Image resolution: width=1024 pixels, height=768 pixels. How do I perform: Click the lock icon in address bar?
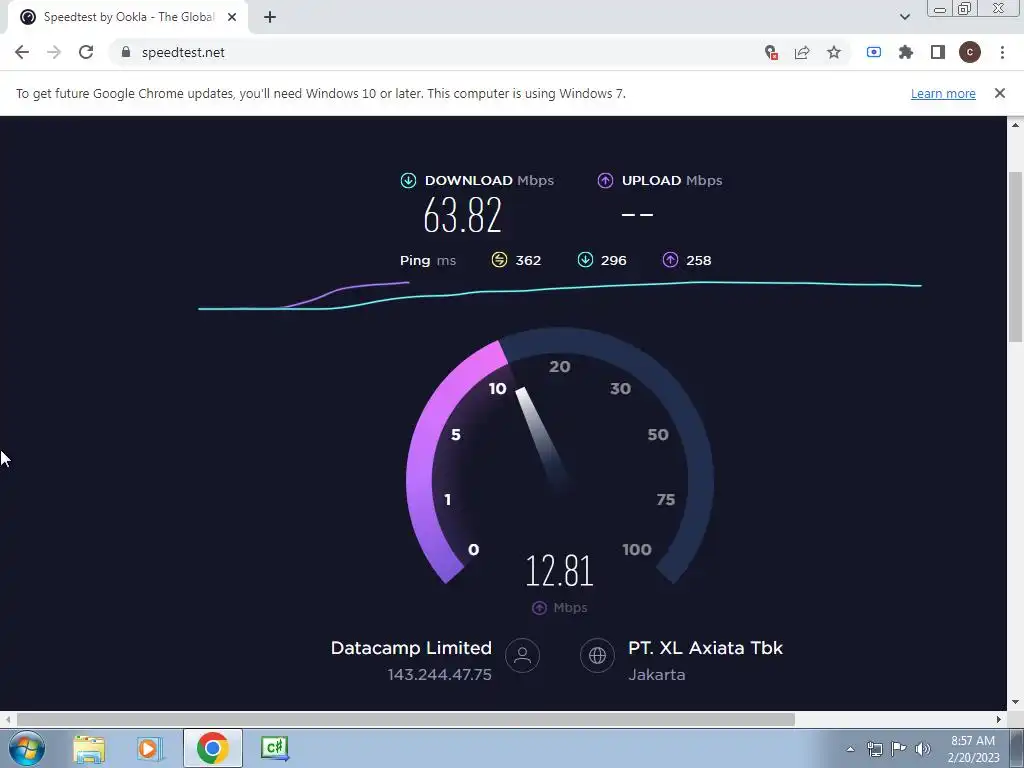pos(126,52)
